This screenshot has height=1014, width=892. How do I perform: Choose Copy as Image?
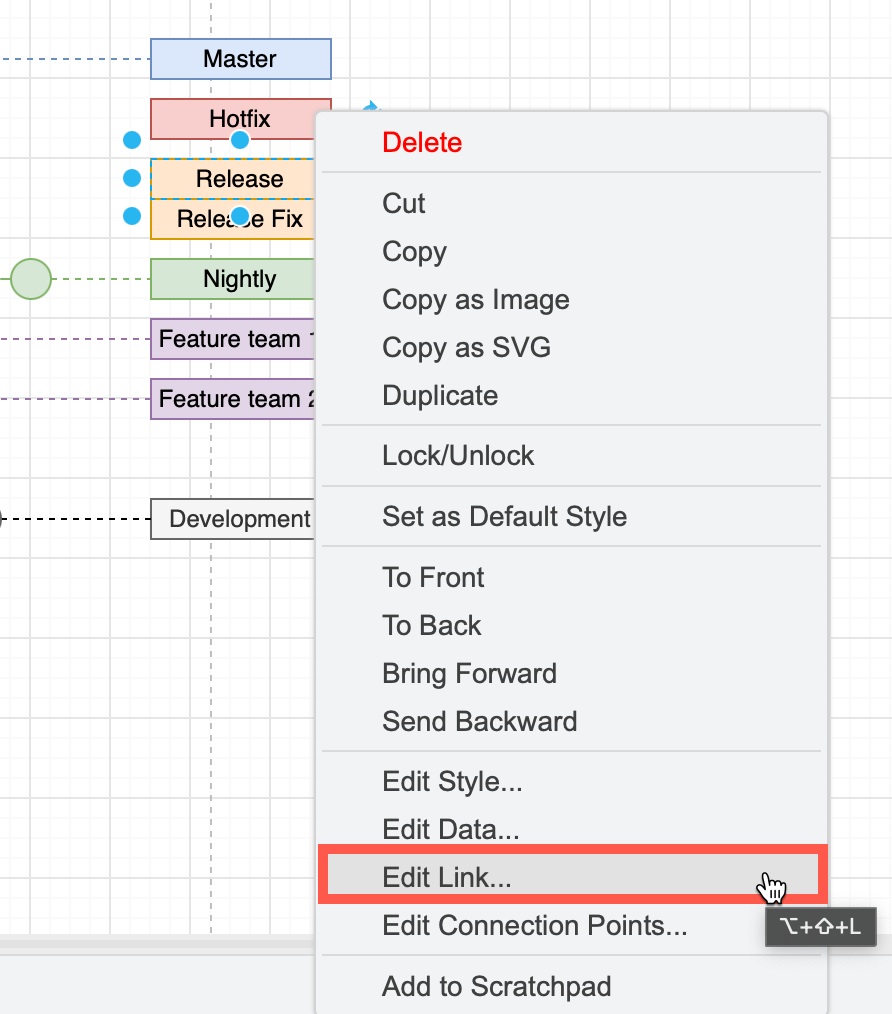pyautogui.click(x=571, y=299)
